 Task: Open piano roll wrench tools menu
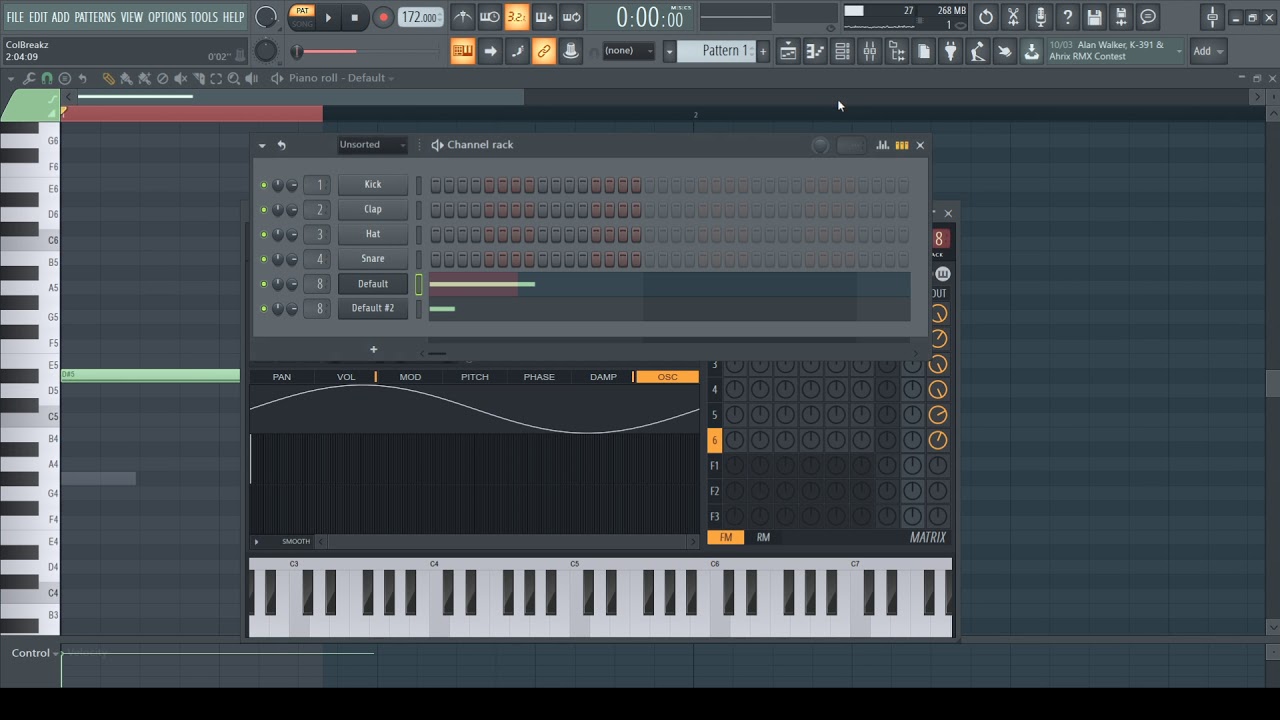click(x=29, y=78)
